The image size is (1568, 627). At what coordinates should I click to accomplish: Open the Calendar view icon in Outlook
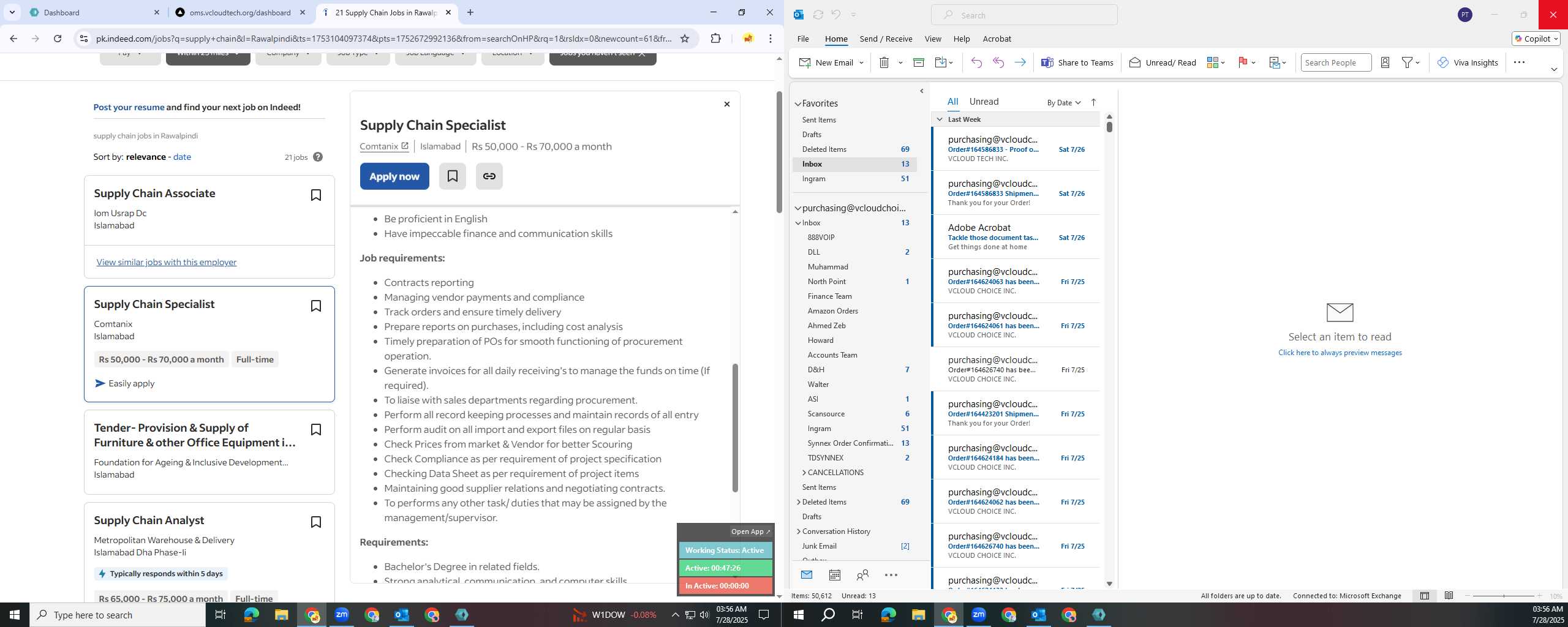(x=834, y=575)
